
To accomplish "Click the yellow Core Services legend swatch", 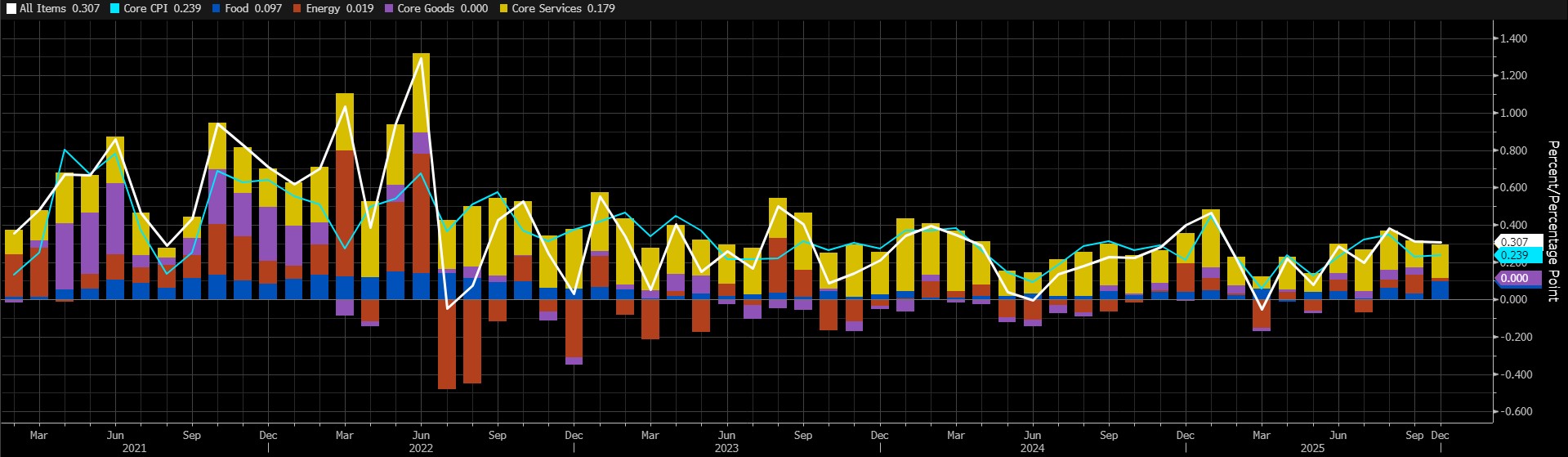I will pyautogui.click(x=503, y=9).
